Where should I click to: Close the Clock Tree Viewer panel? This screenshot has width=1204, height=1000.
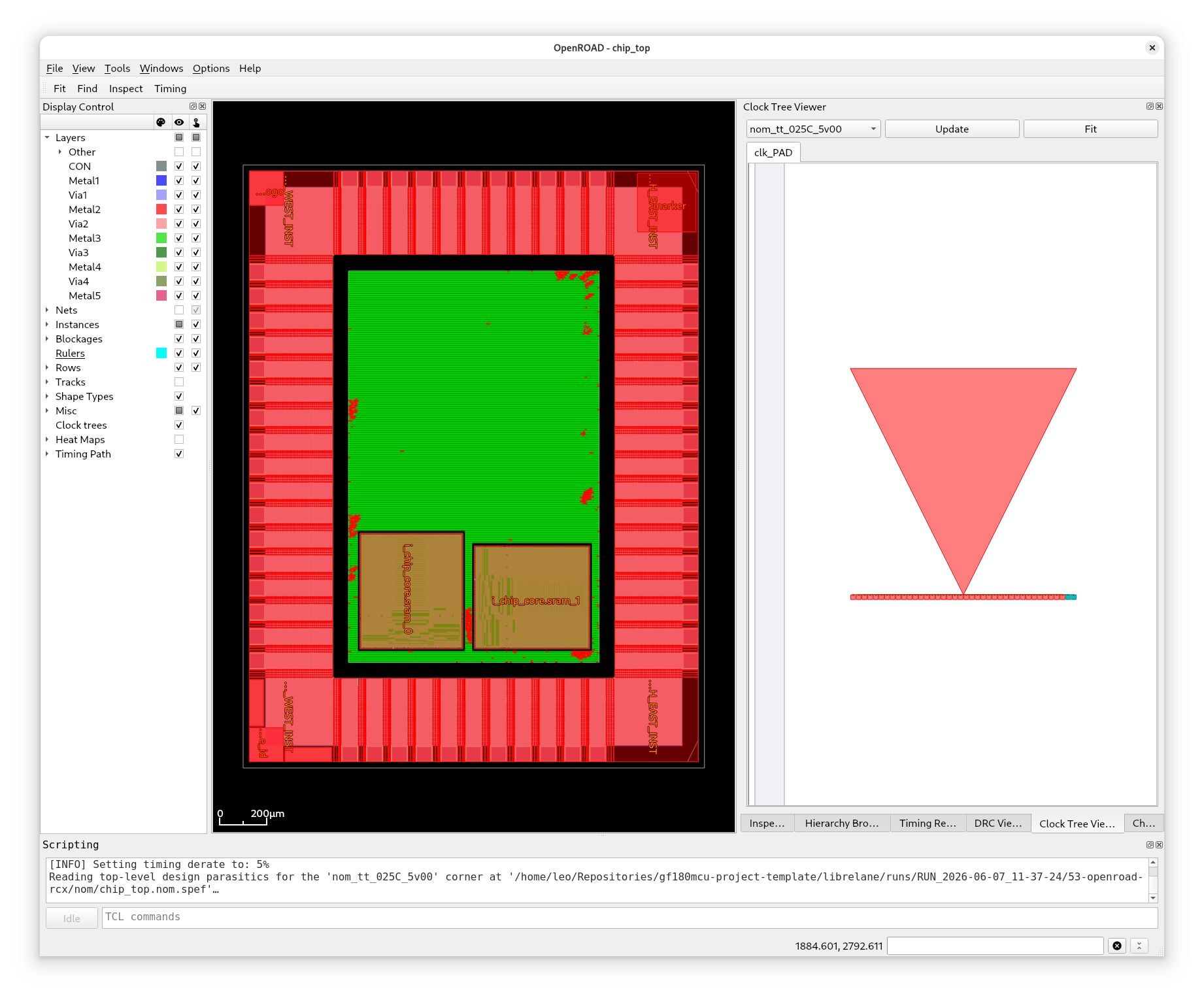(x=1160, y=107)
